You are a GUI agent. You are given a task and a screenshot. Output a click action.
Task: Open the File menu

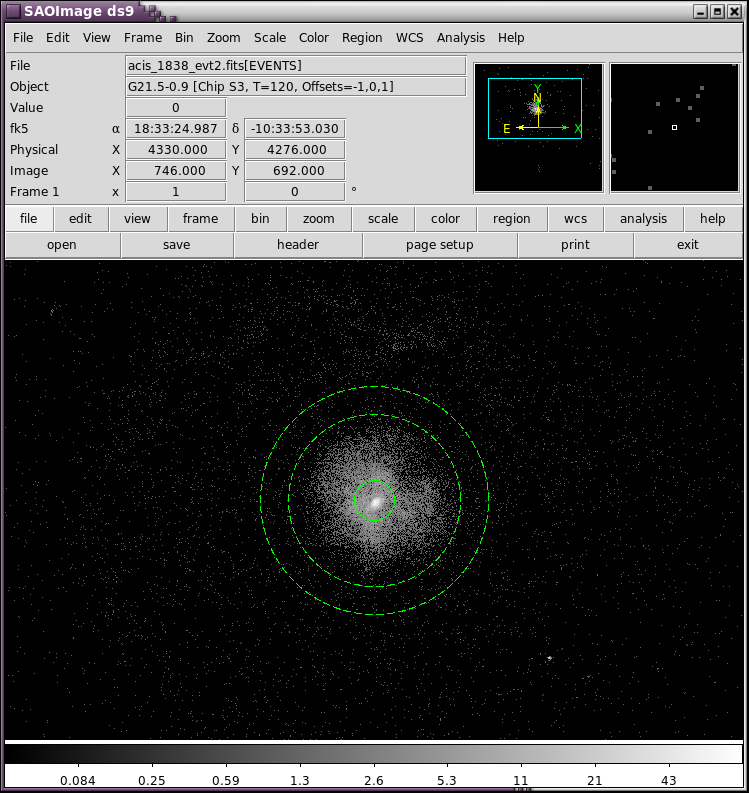23,38
